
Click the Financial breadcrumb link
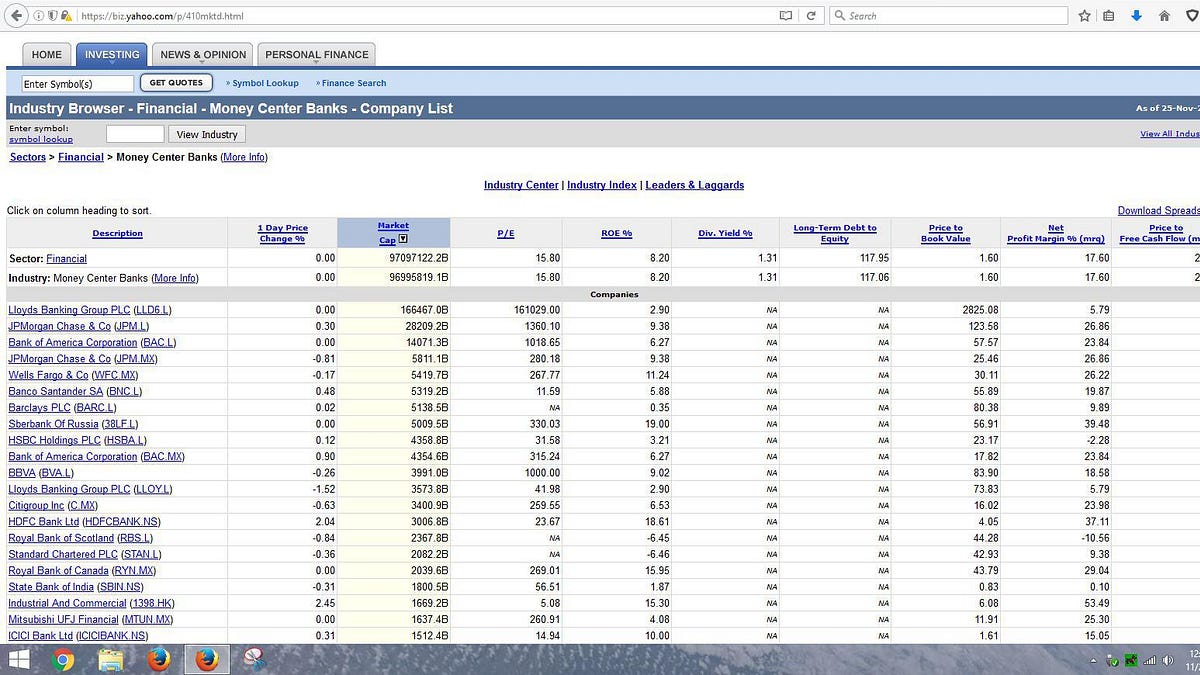pyautogui.click(x=81, y=157)
